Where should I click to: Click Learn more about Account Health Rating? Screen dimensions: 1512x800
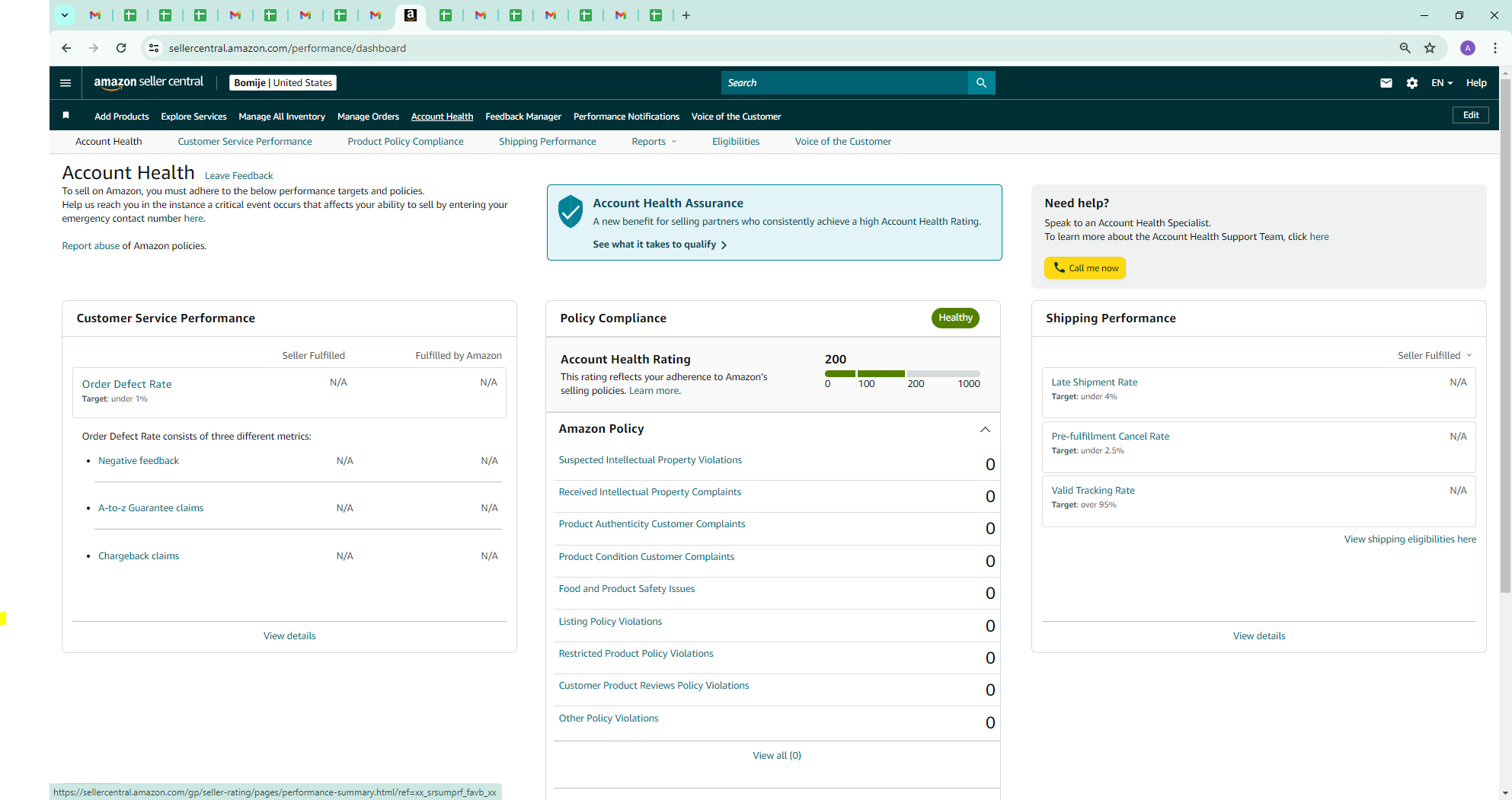(654, 391)
